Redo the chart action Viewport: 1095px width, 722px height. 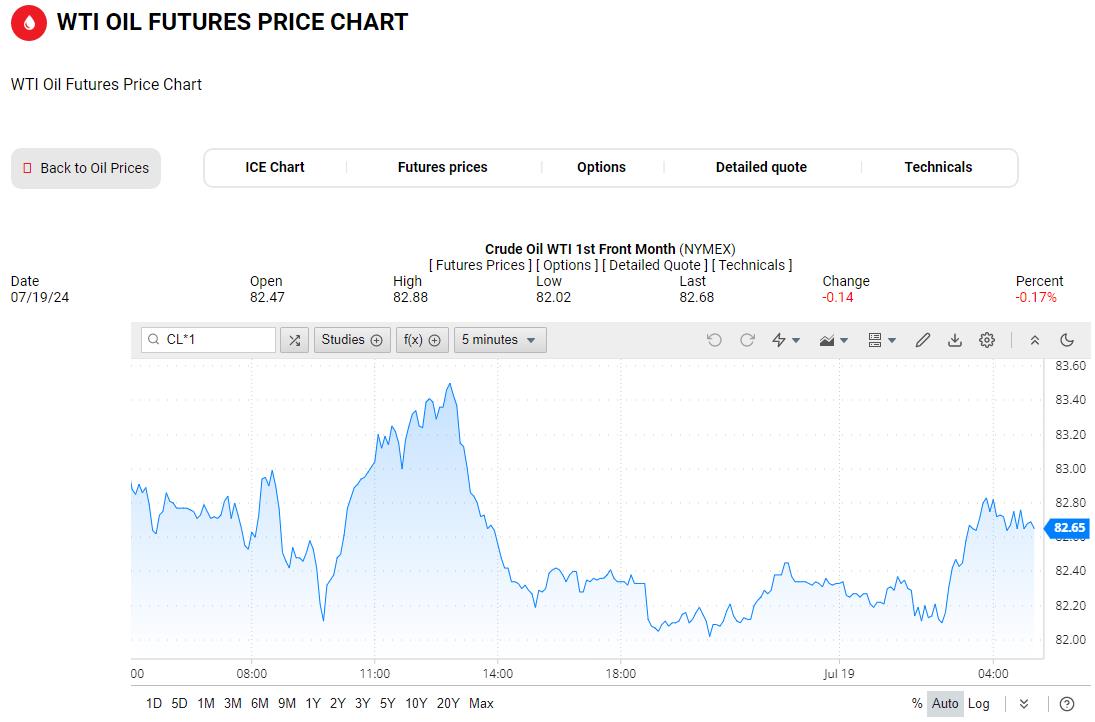tap(747, 340)
